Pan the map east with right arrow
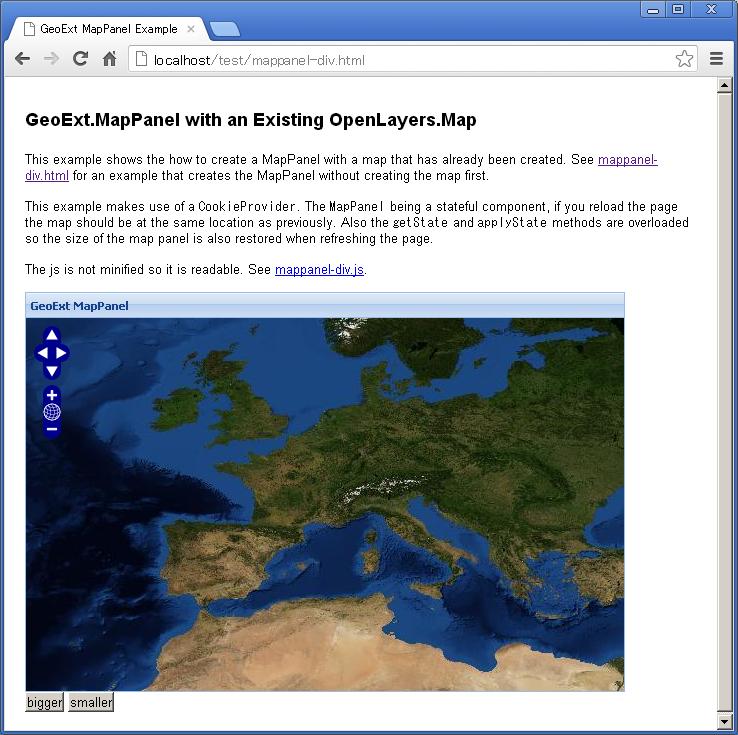The height and width of the screenshot is (735, 738). tap(62, 353)
